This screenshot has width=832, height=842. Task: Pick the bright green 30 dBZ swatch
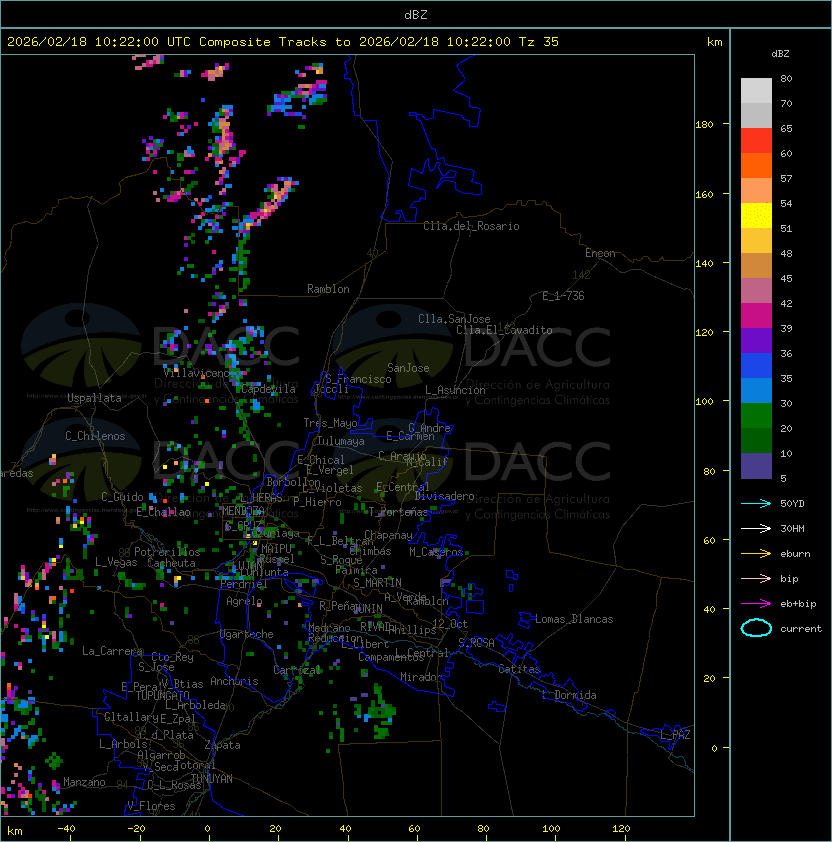[756, 416]
